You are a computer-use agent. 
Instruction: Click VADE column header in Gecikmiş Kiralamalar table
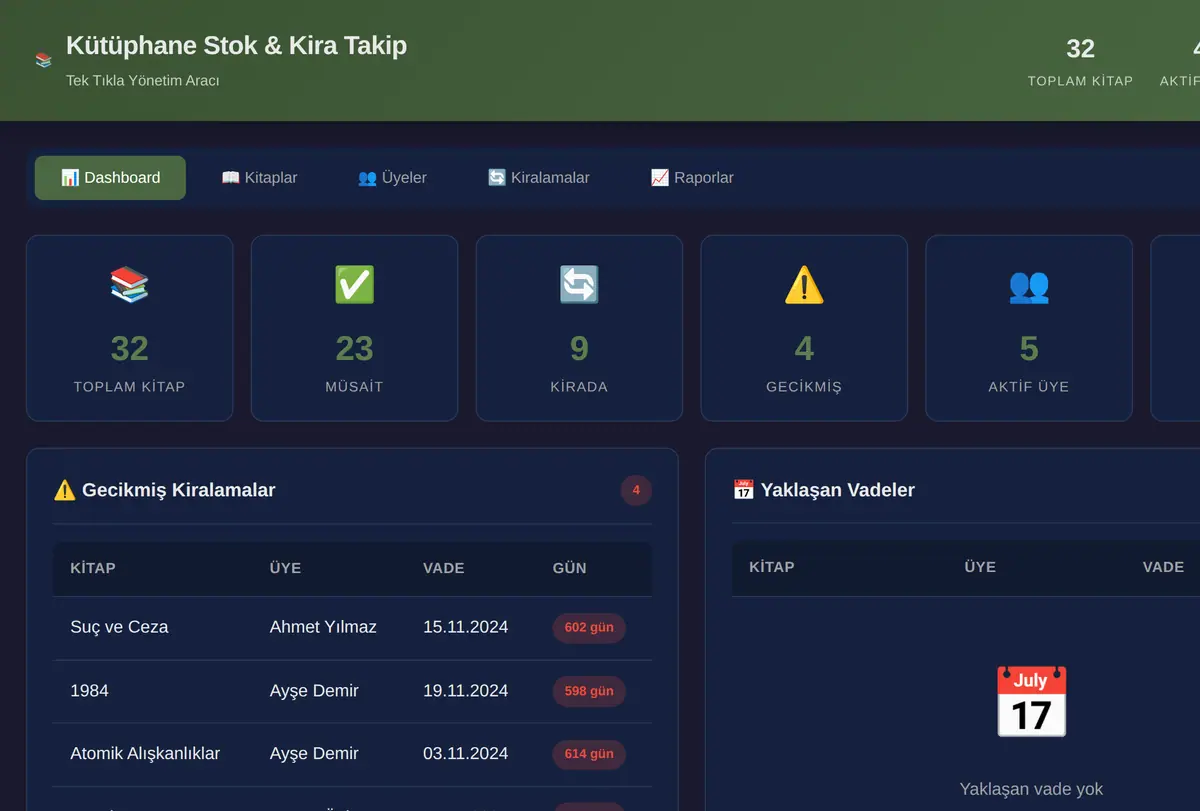click(444, 568)
